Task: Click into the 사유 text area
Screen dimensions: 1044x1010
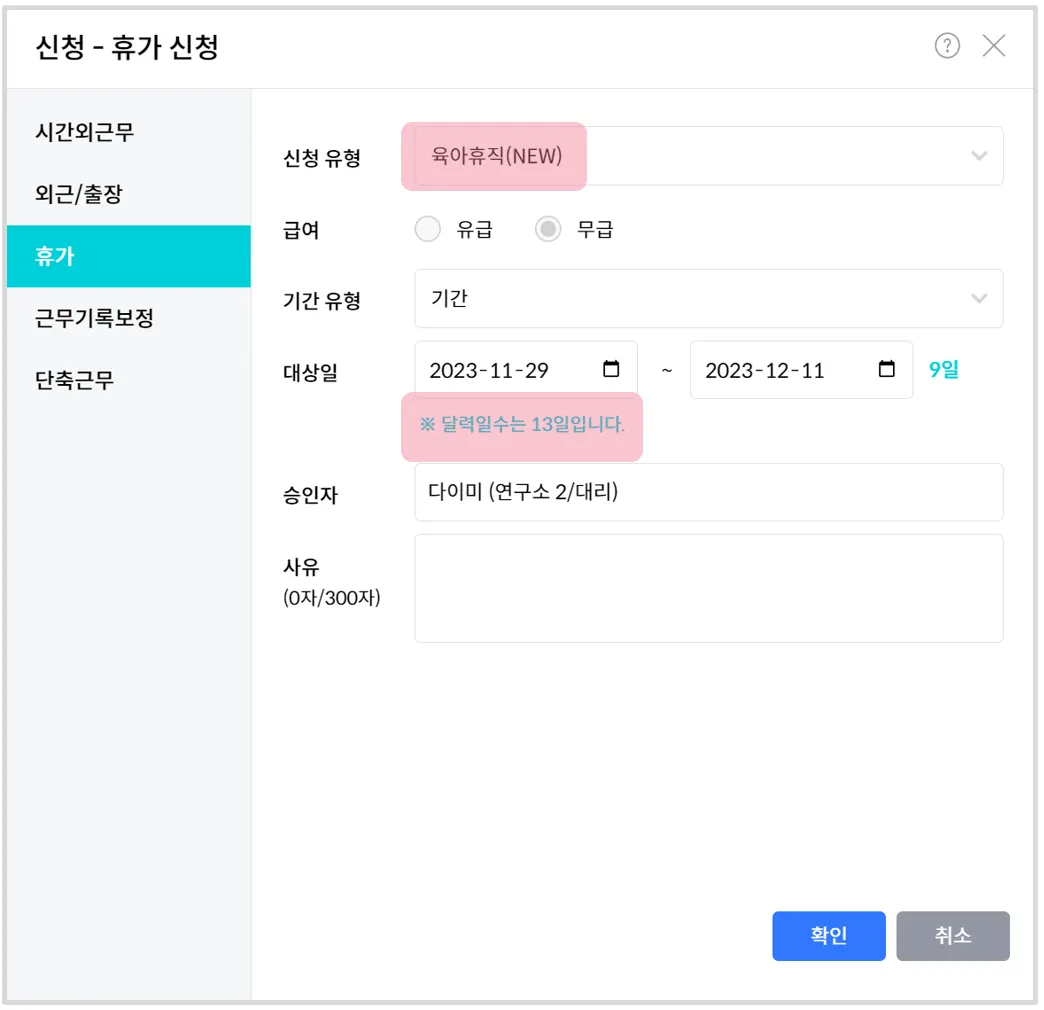Action: point(708,588)
